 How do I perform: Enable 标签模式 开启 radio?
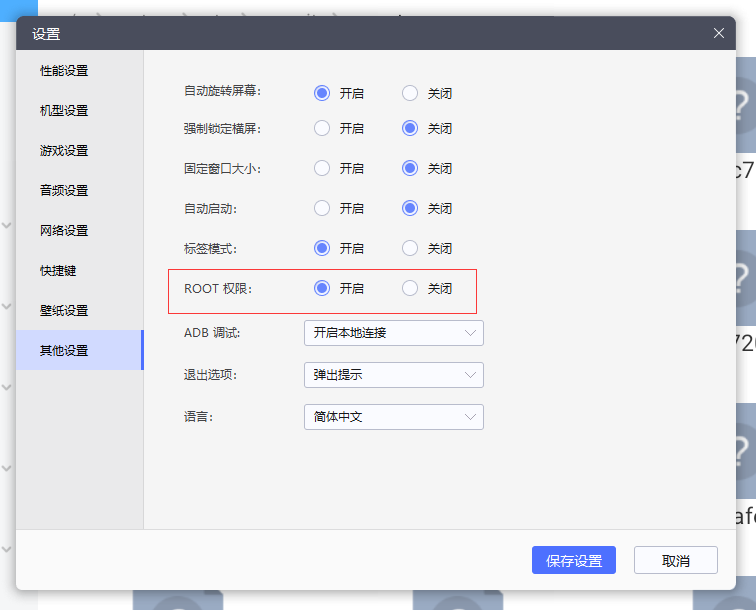click(322, 248)
